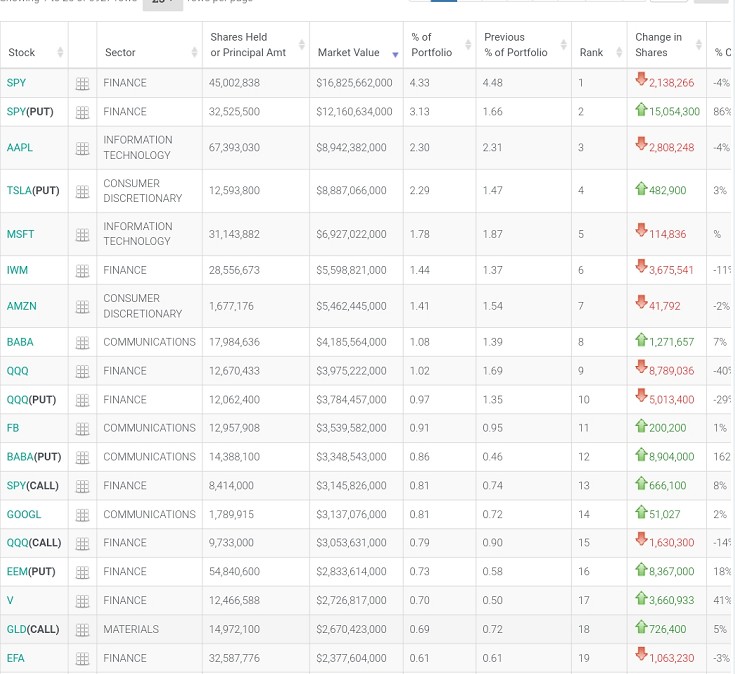Open grid icon in GOOGL row
The height and width of the screenshot is (674, 735).
point(82,515)
